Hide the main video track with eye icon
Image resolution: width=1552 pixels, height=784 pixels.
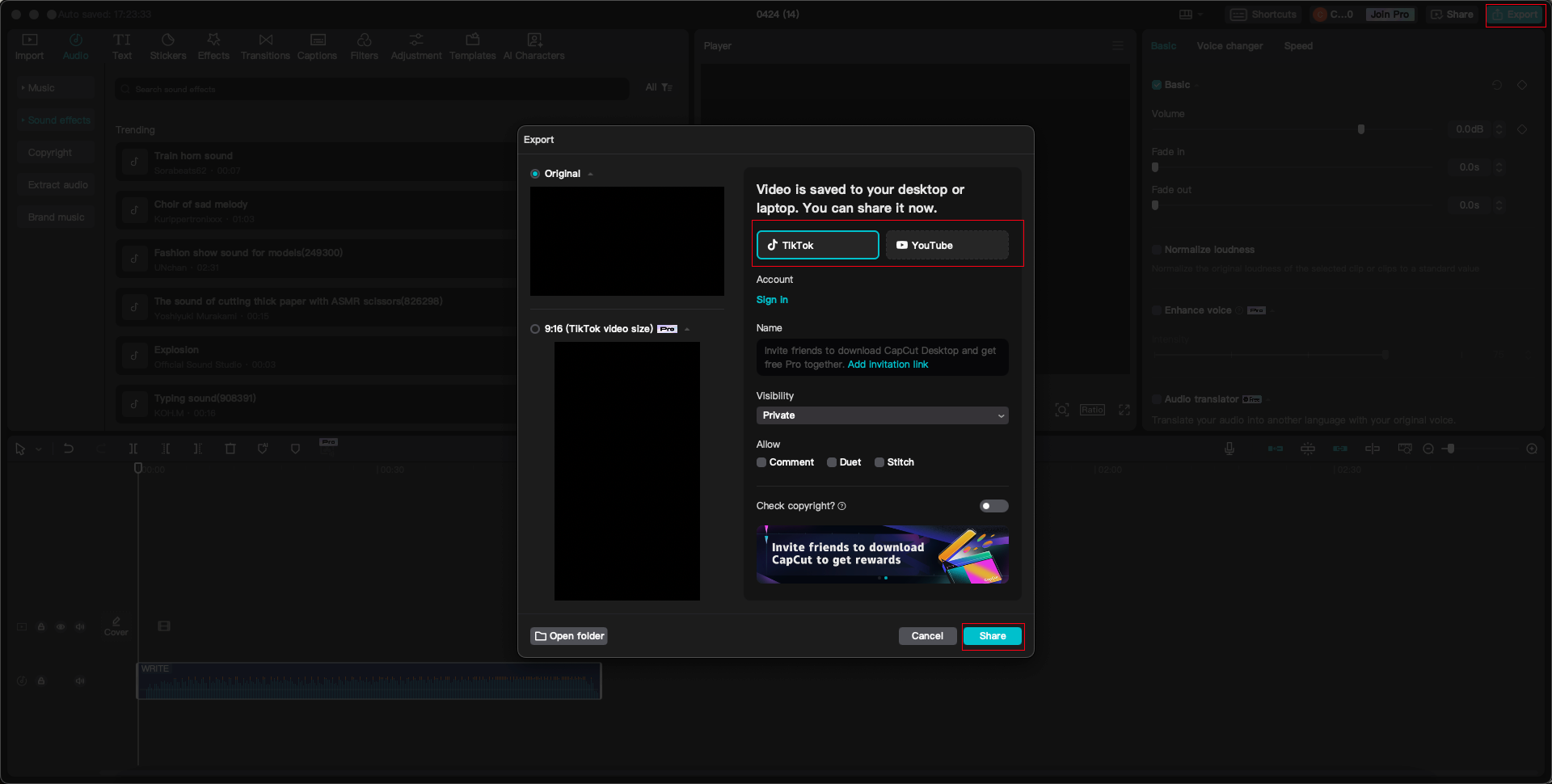(x=61, y=626)
